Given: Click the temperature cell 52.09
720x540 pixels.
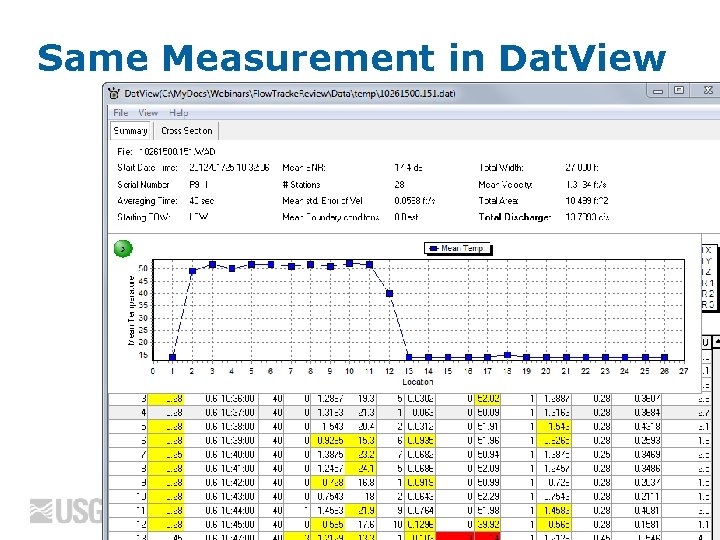Looking at the screenshot, I should click(x=488, y=468).
